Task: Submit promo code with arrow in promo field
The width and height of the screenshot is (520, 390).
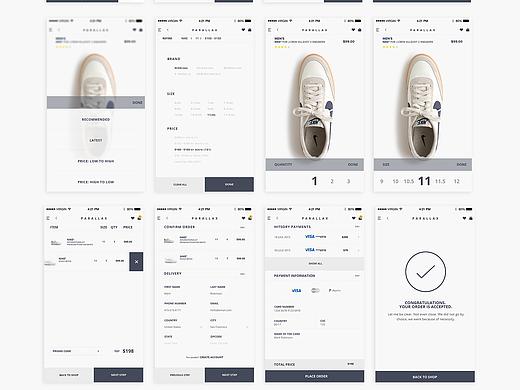Action: 98,351
